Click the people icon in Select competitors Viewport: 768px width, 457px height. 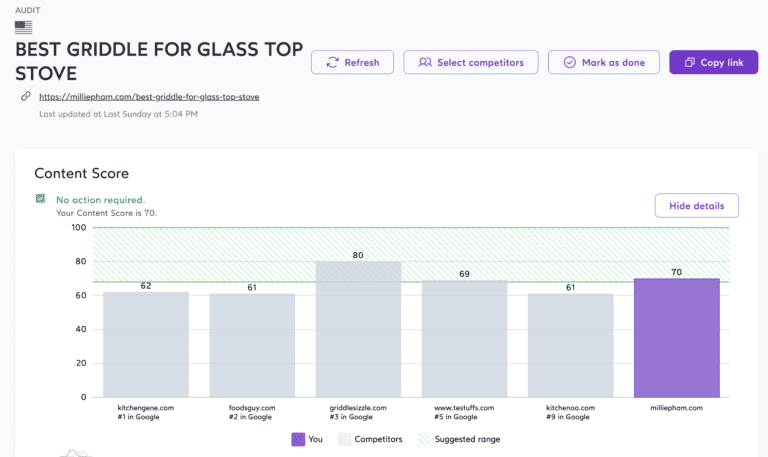tap(425, 62)
